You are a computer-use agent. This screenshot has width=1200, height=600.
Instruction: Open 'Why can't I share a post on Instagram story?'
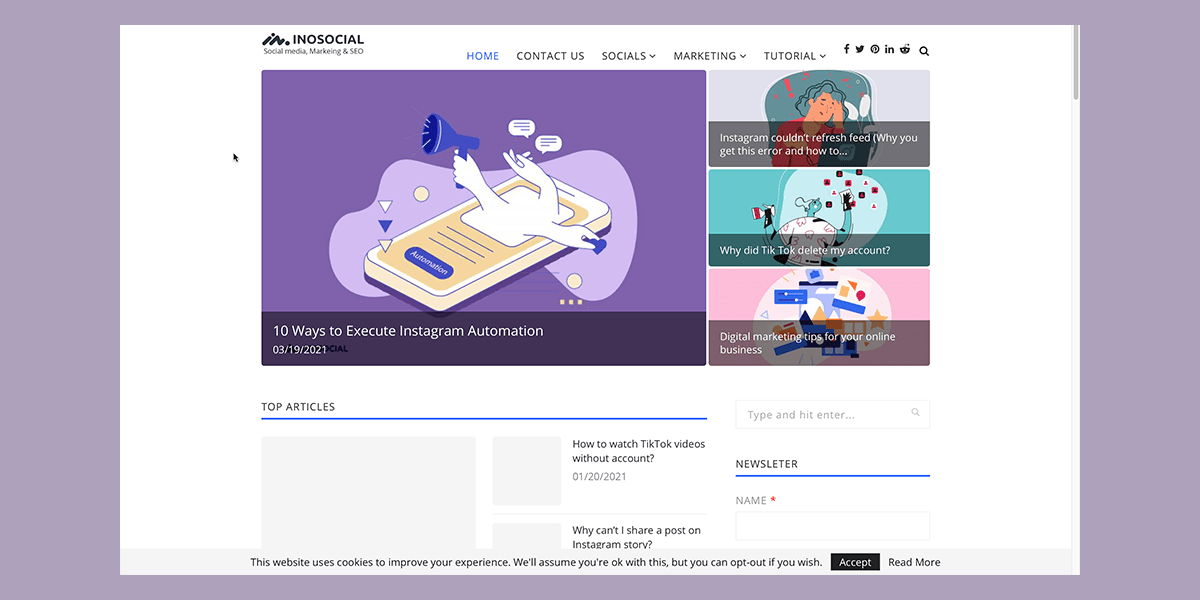(637, 537)
